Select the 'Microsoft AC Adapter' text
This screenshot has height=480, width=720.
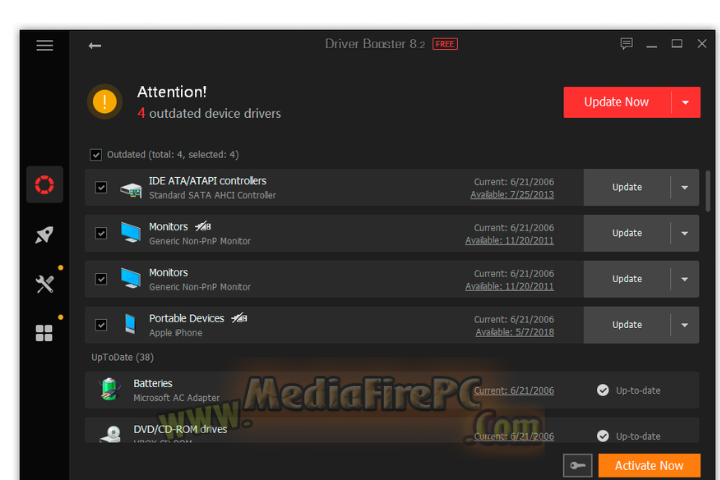click(x=177, y=398)
